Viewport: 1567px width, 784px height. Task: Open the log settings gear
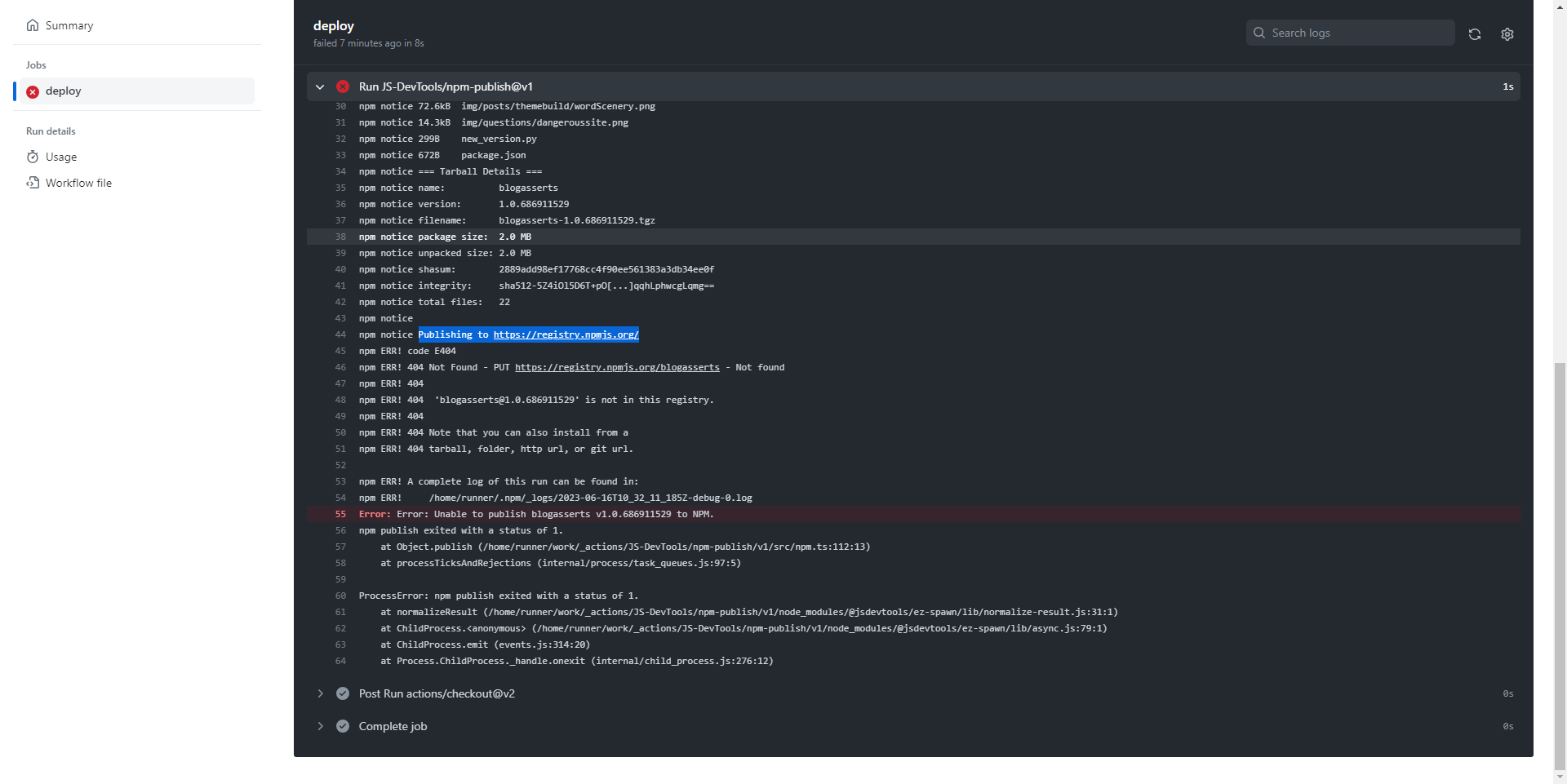click(x=1507, y=34)
